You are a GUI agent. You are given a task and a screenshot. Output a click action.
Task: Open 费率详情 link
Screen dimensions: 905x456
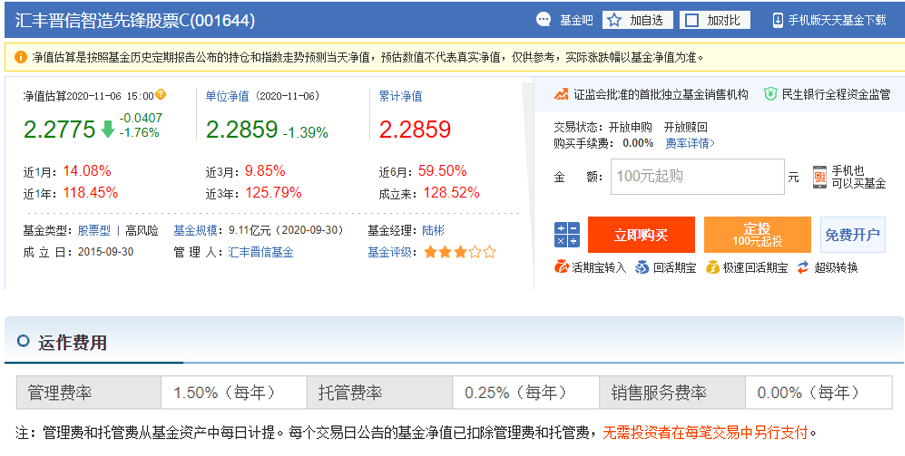(690, 143)
